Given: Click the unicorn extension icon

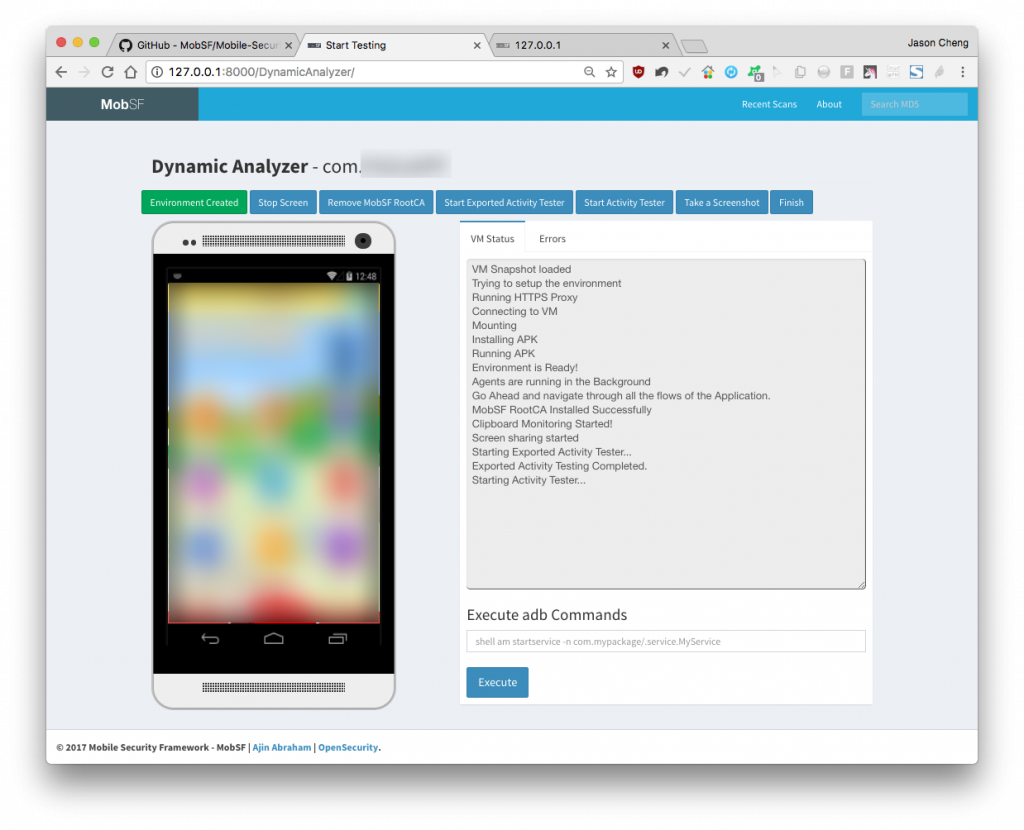Looking at the screenshot, I should [870, 72].
